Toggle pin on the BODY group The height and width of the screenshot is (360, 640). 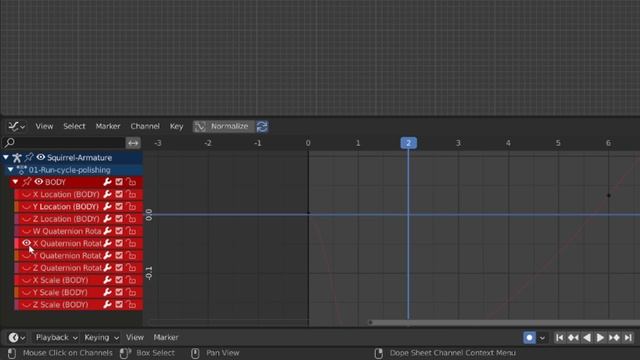point(27,182)
